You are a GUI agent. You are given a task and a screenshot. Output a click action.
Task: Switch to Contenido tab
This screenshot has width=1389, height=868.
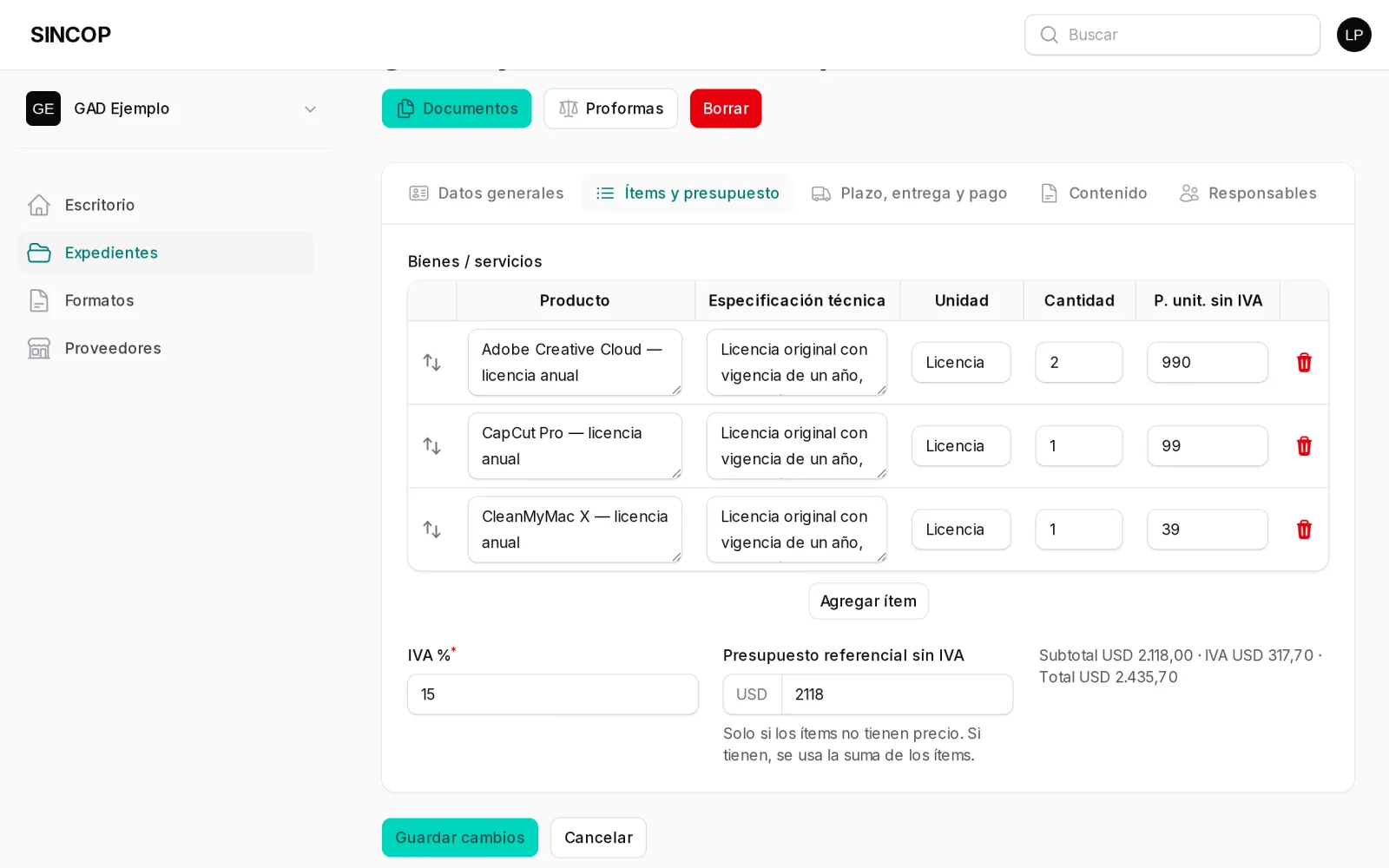[1094, 193]
